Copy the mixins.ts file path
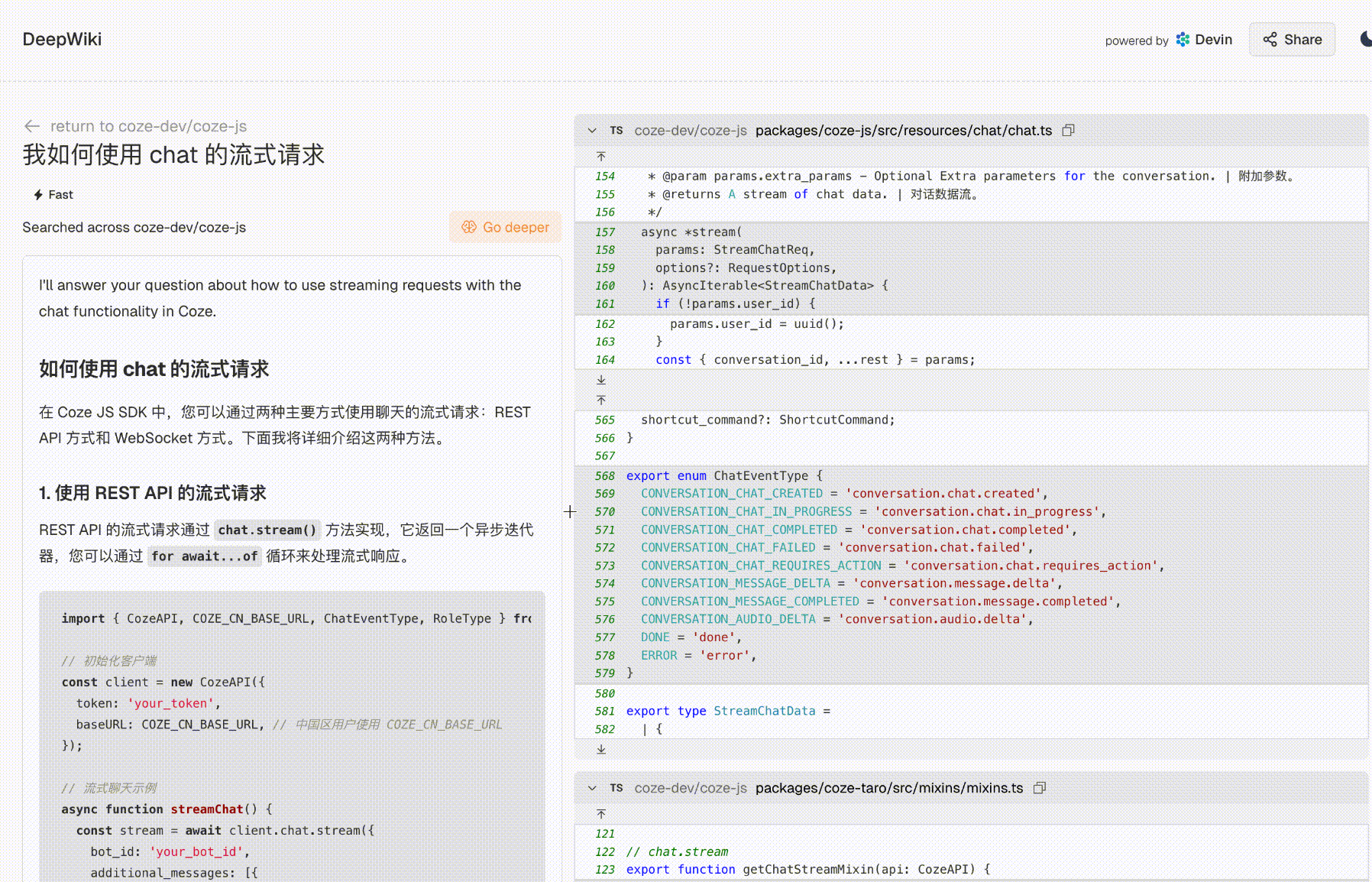Image resolution: width=1372 pixels, height=882 pixels. click(1040, 788)
